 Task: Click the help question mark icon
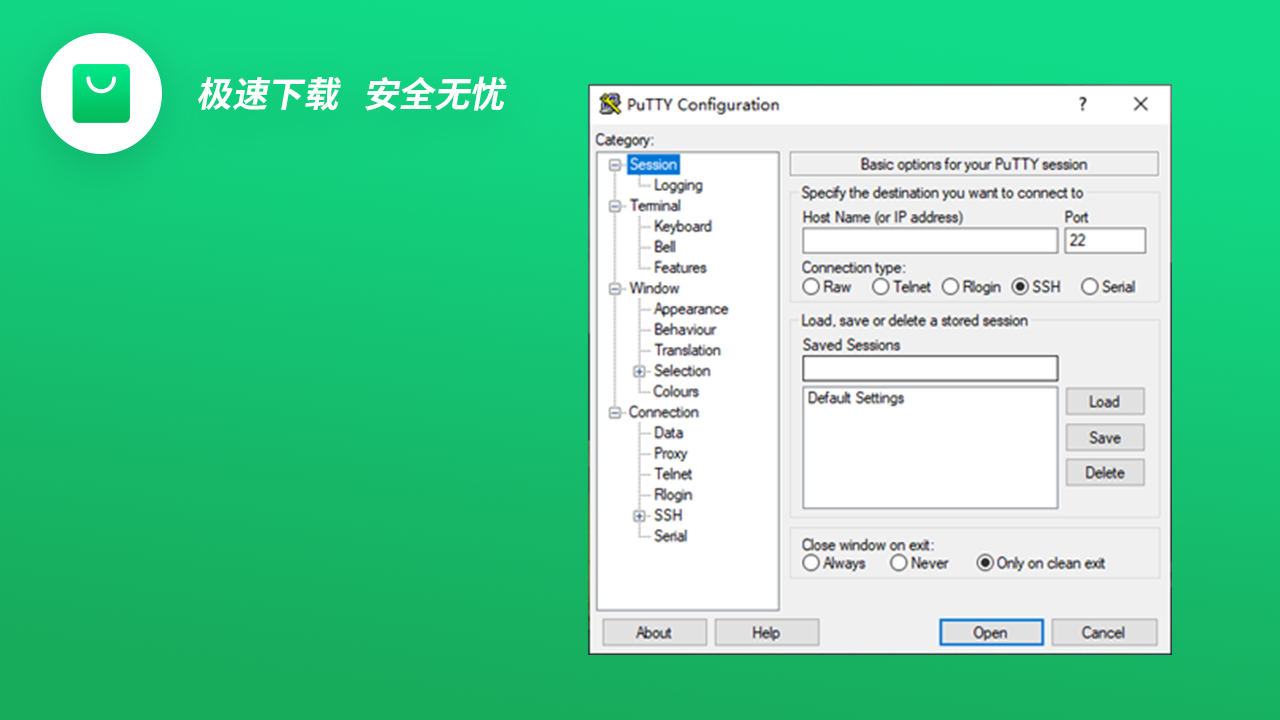(1082, 104)
